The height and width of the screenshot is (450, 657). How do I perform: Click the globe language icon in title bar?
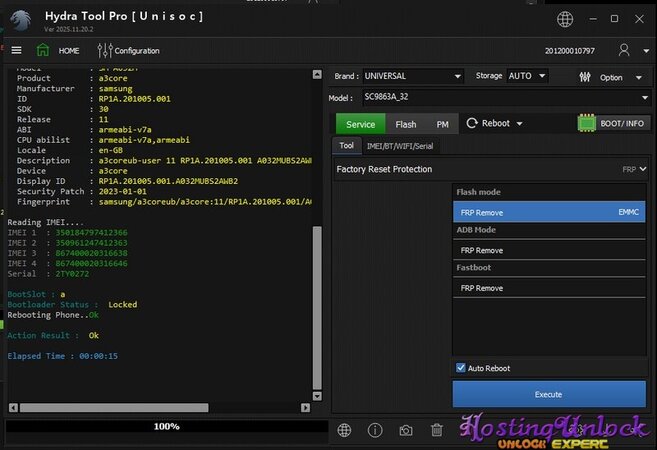click(x=565, y=20)
